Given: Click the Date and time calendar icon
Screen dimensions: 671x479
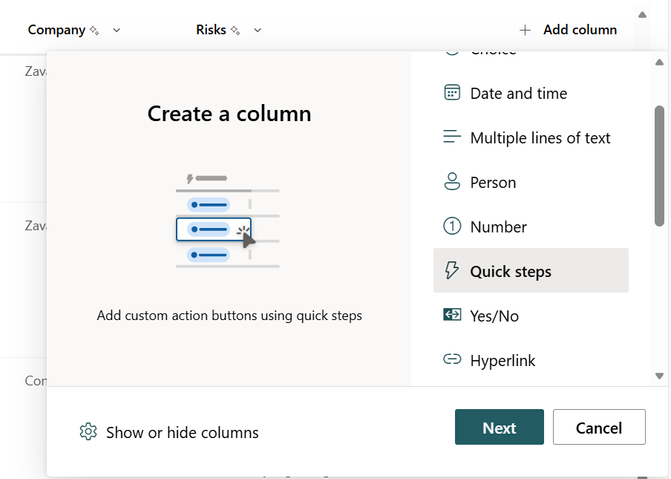Looking at the screenshot, I should click(x=452, y=93).
